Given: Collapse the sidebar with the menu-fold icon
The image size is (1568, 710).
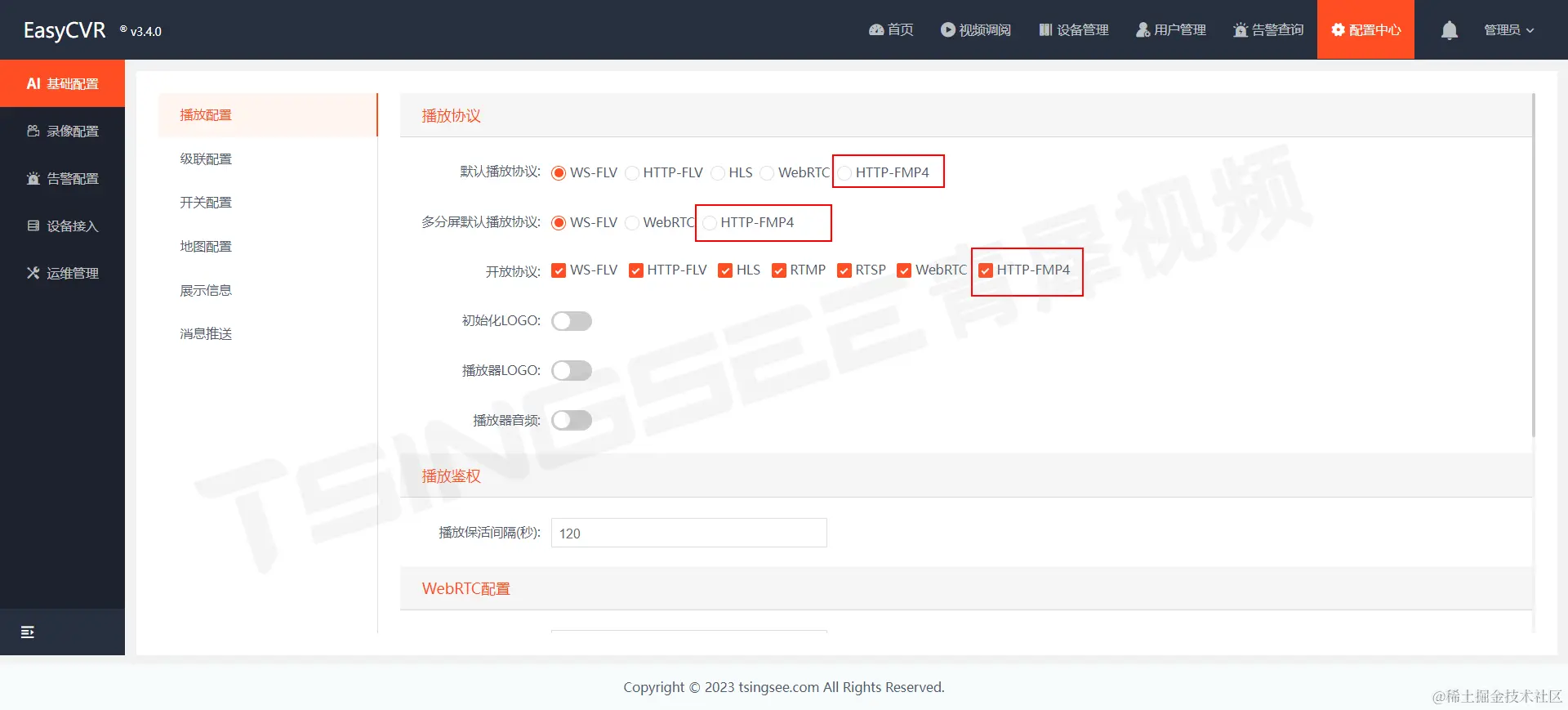Looking at the screenshot, I should tap(28, 632).
